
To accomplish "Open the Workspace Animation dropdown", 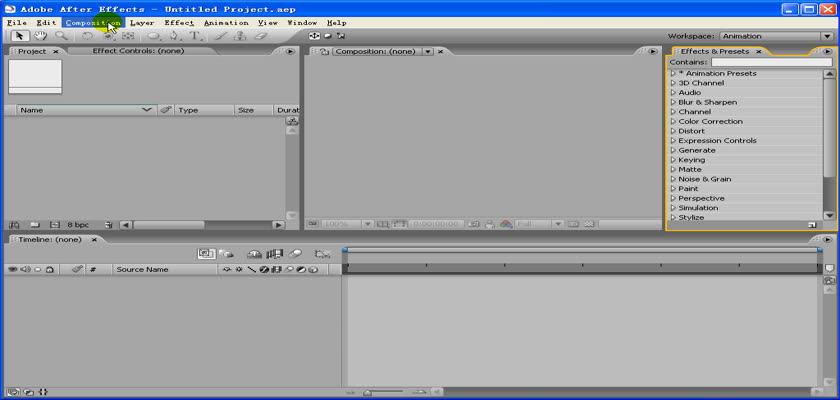I will tap(776, 36).
